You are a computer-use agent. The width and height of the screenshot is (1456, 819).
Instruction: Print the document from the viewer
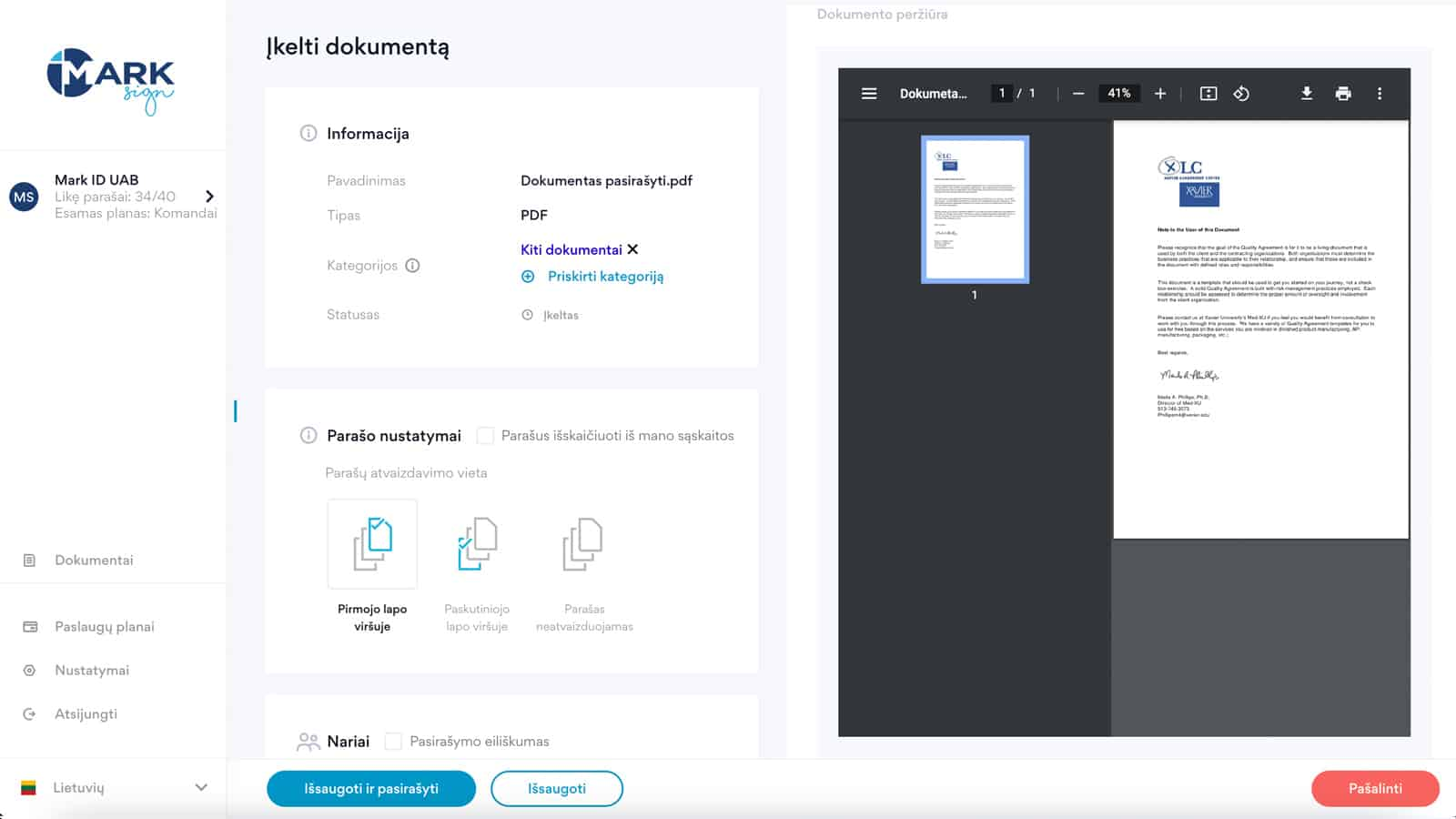tap(1343, 94)
